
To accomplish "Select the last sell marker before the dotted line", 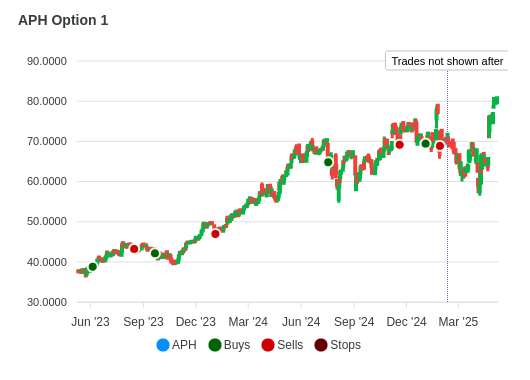I will [x=440, y=146].
